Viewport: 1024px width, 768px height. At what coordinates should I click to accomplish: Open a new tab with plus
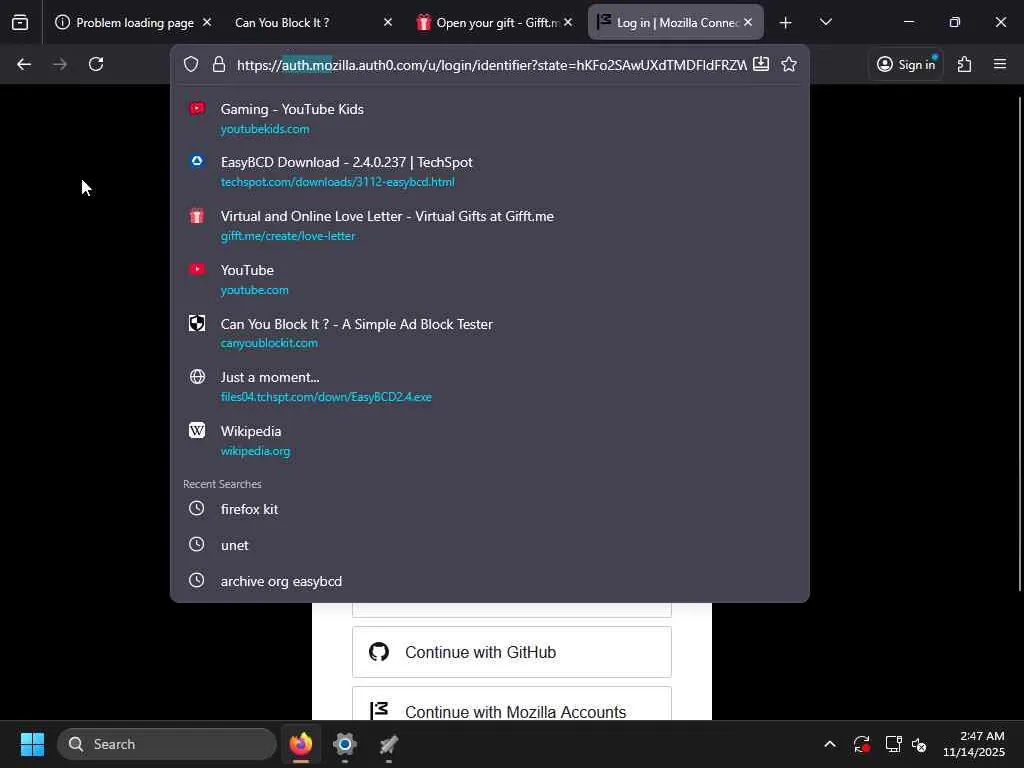coord(786,23)
